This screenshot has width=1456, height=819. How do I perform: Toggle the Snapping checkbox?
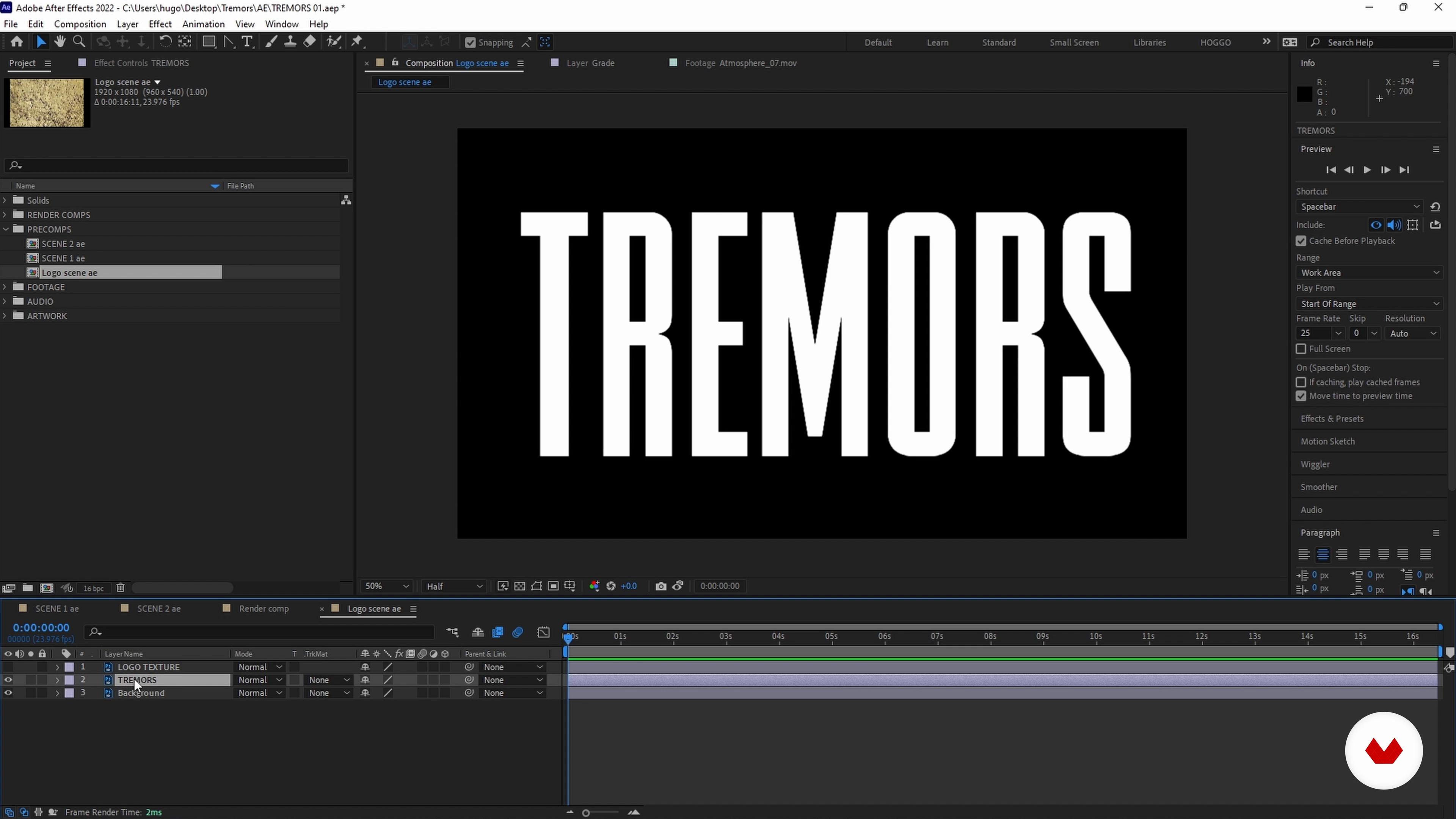point(470,42)
